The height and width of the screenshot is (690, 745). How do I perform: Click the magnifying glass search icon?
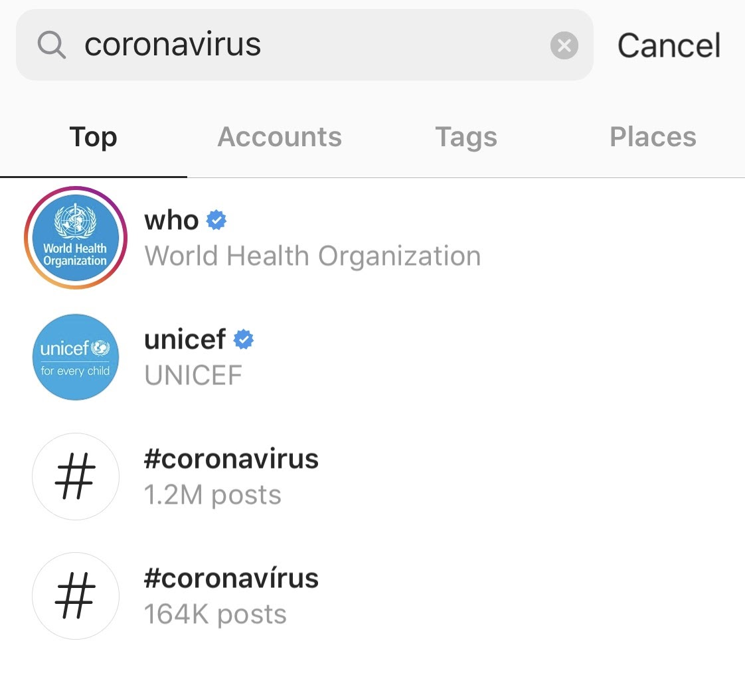point(51,45)
